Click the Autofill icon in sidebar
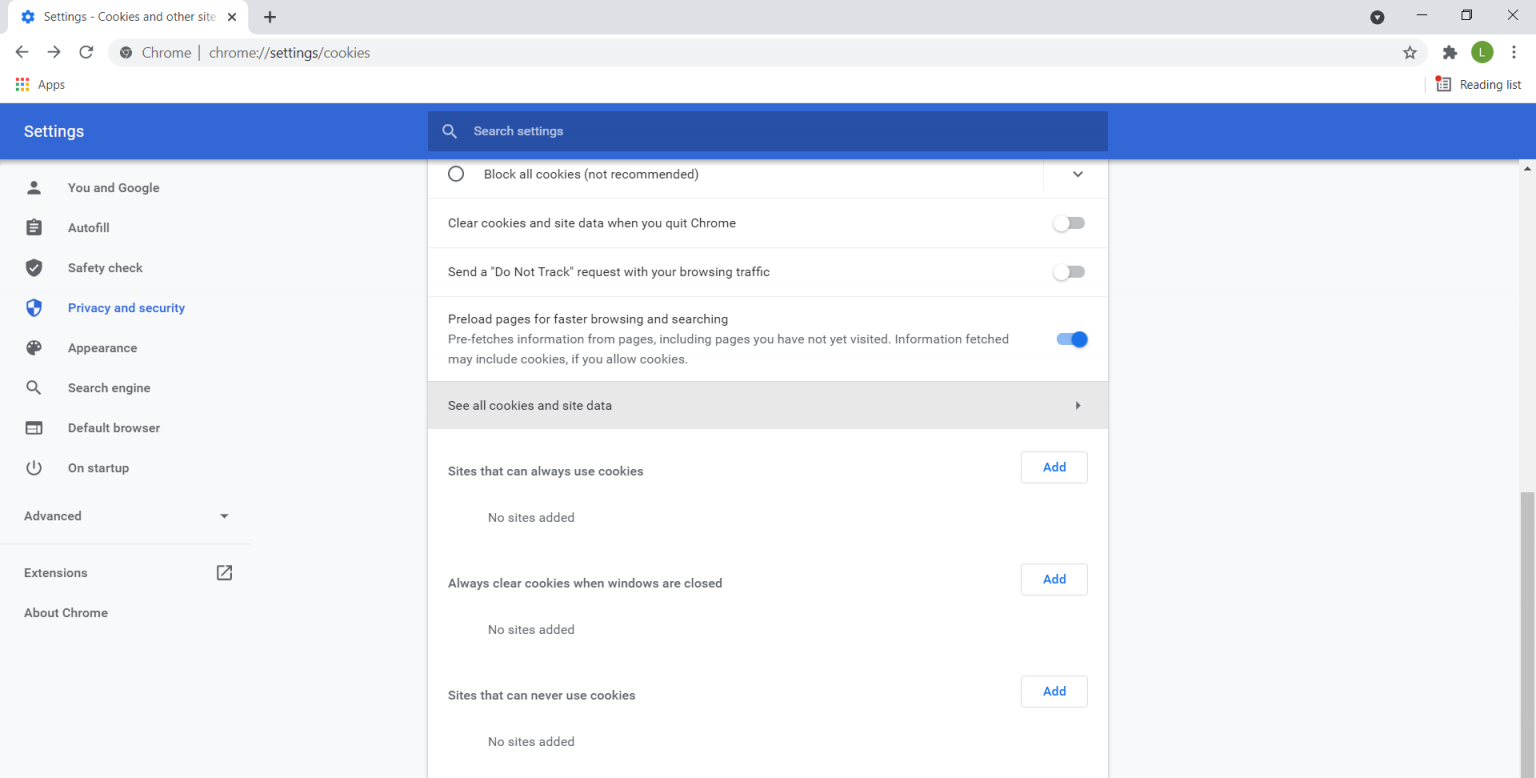Image resolution: width=1536 pixels, height=778 pixels. pos(33,227)
